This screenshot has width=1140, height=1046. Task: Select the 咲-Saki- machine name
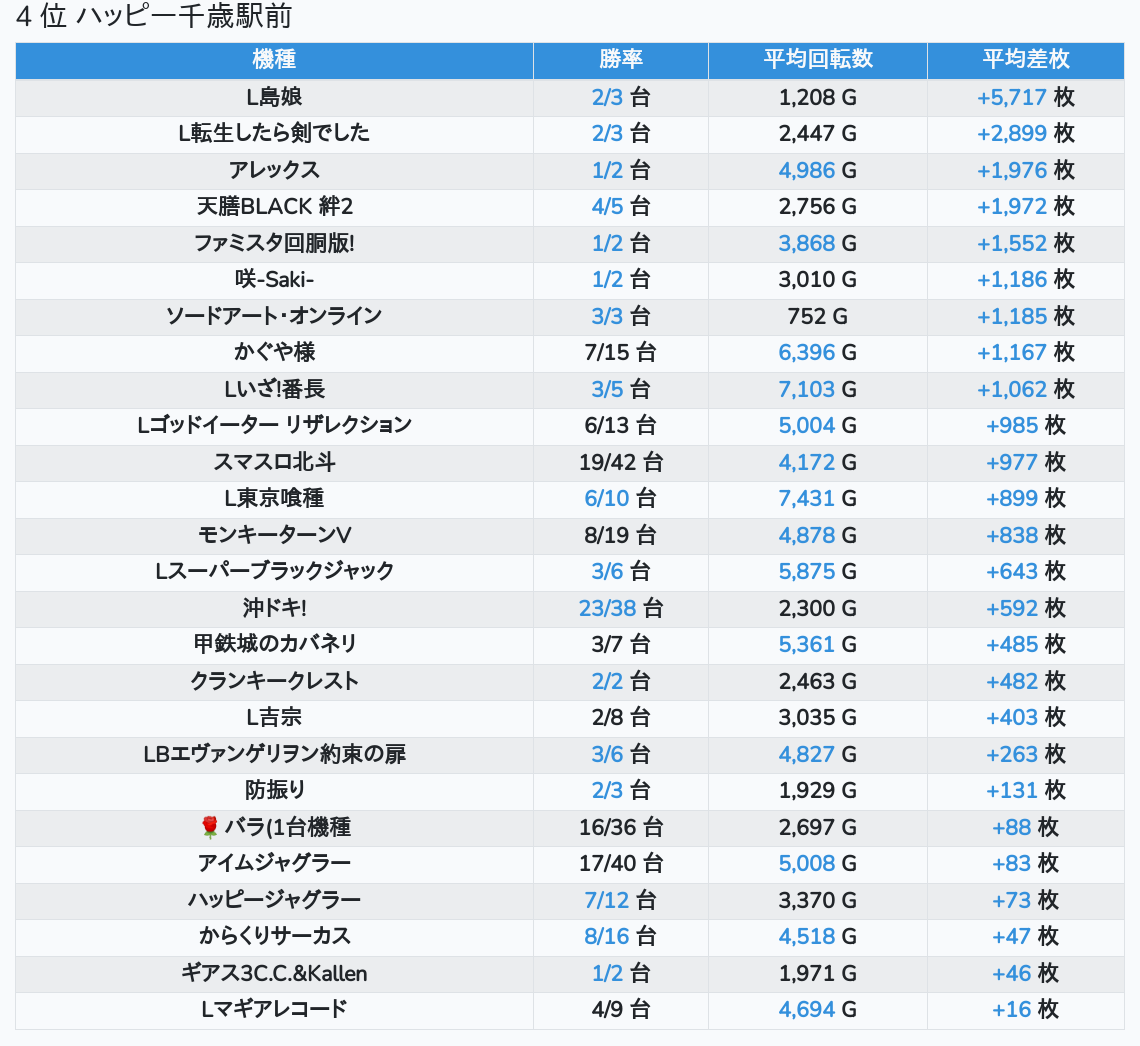(274, 280)
